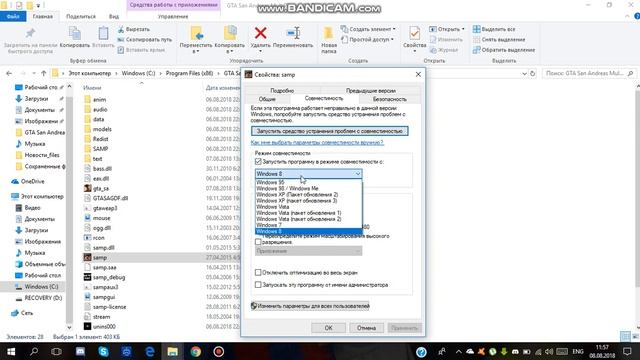Image resolution: width=640 pixels, height=360 pixels.
Task: Click the New folder (Новая папка) icon
Action: pyautogui.click(x=329, y=33)
